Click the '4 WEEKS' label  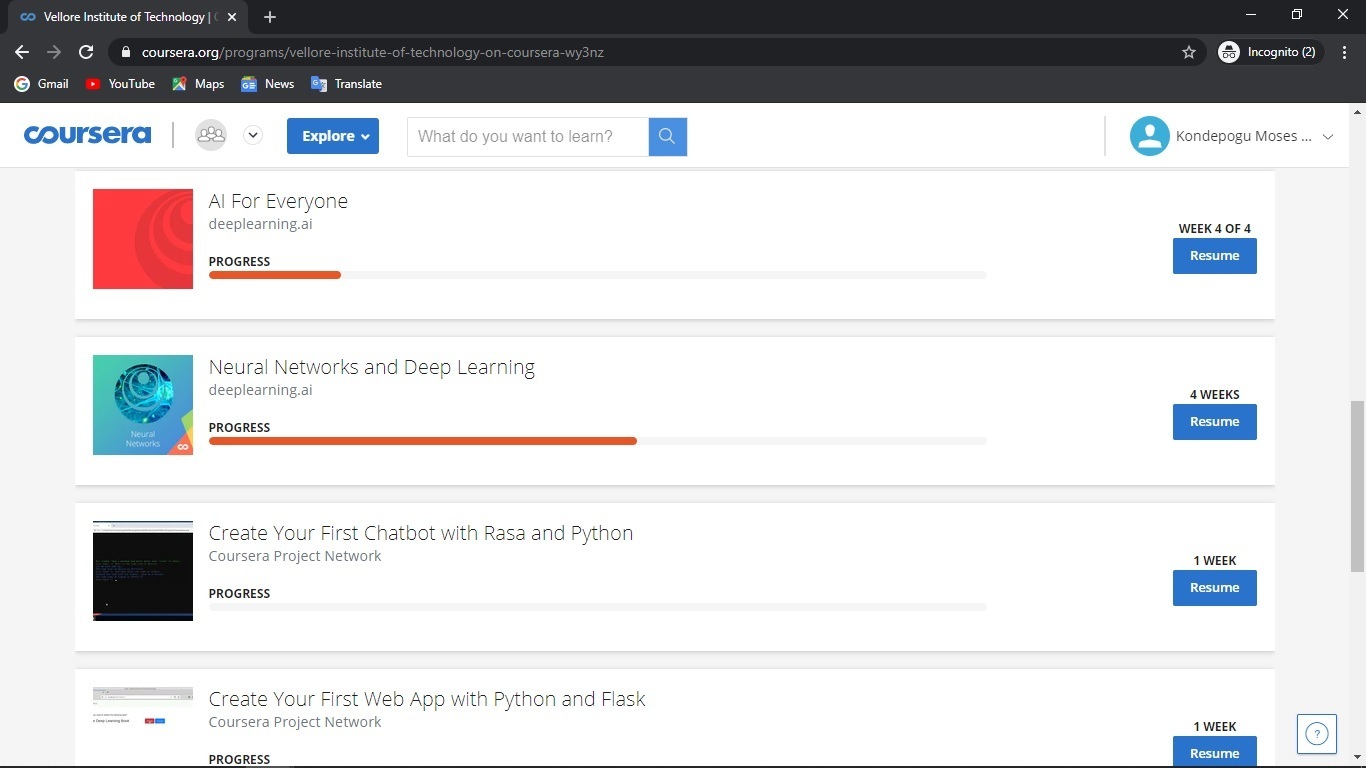(x=1214, y=395)
